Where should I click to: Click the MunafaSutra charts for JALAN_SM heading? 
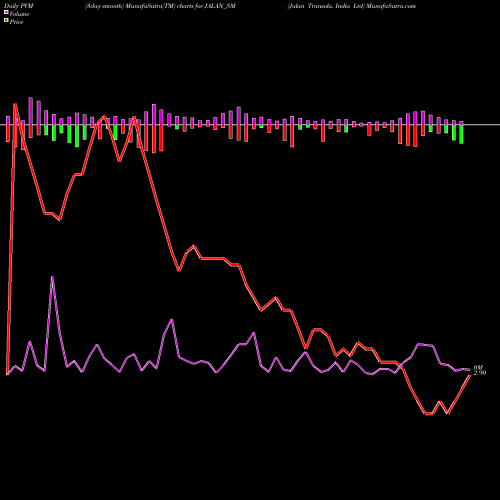160,6
